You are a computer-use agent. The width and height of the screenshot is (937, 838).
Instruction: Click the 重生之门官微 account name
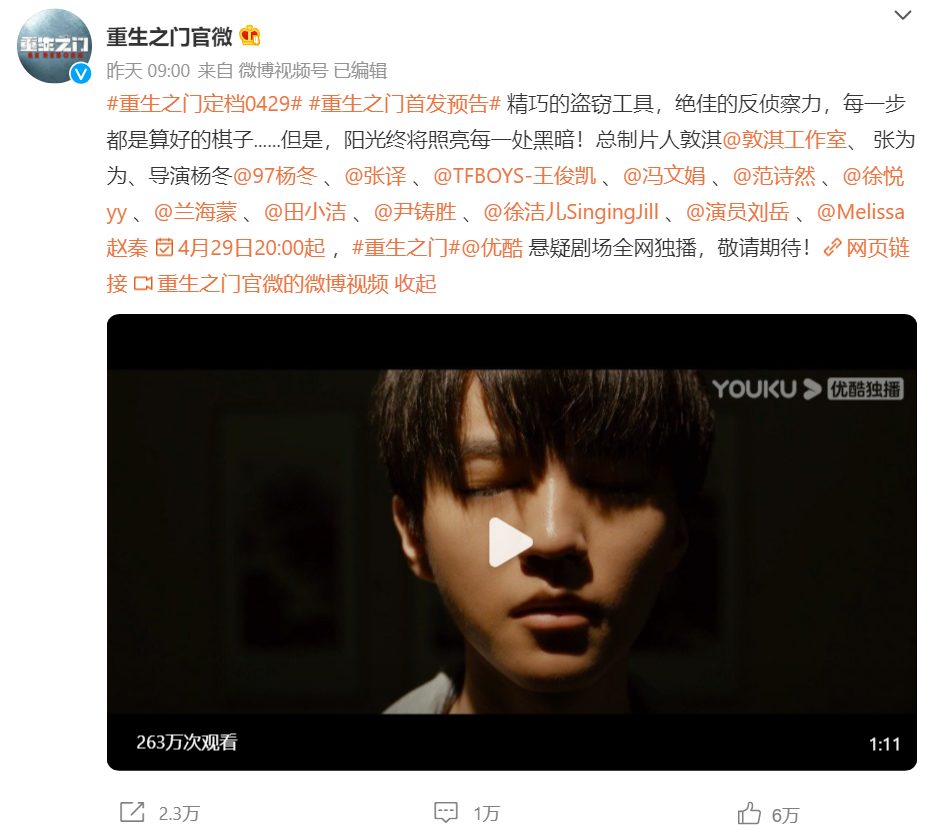[x=170, y=36]
